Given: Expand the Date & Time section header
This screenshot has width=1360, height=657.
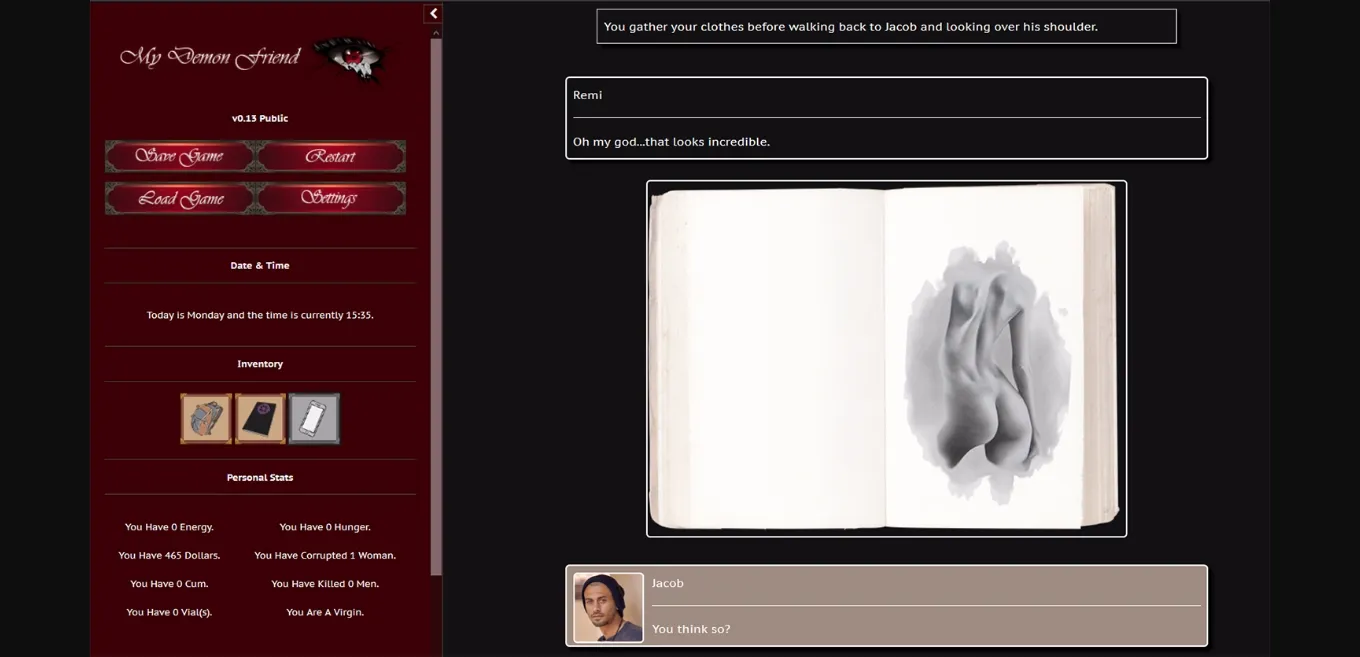Looking at the screenshot, I should (x=259, y=265).
